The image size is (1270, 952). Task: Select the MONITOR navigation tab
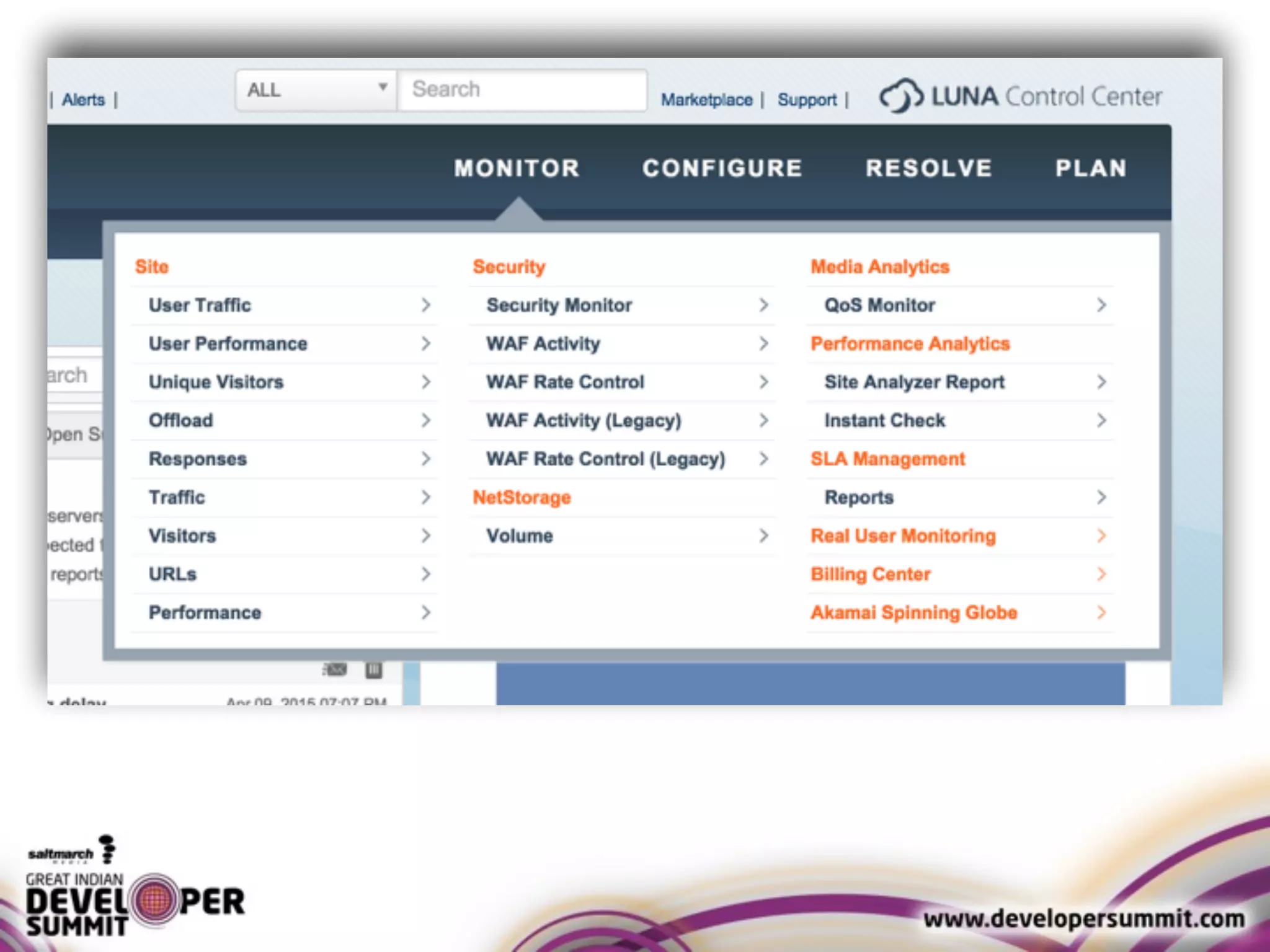[517, 169]
